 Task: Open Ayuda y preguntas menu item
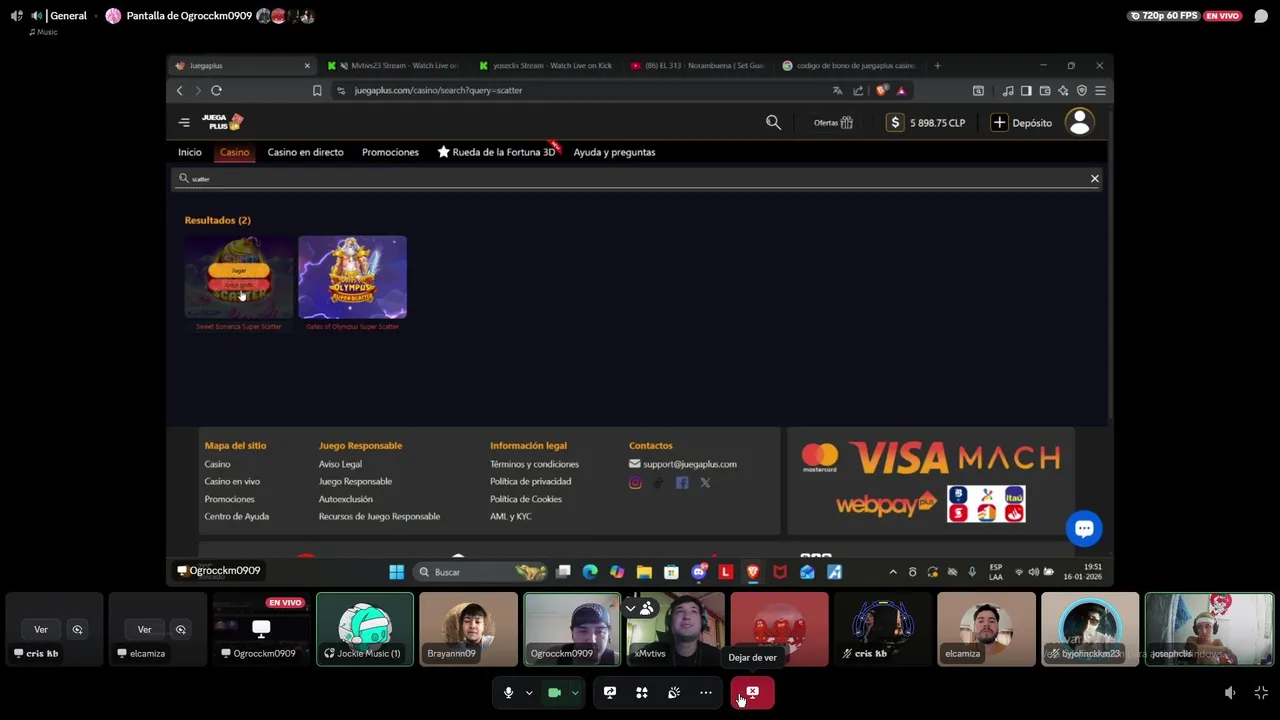(x=614, y=152)
